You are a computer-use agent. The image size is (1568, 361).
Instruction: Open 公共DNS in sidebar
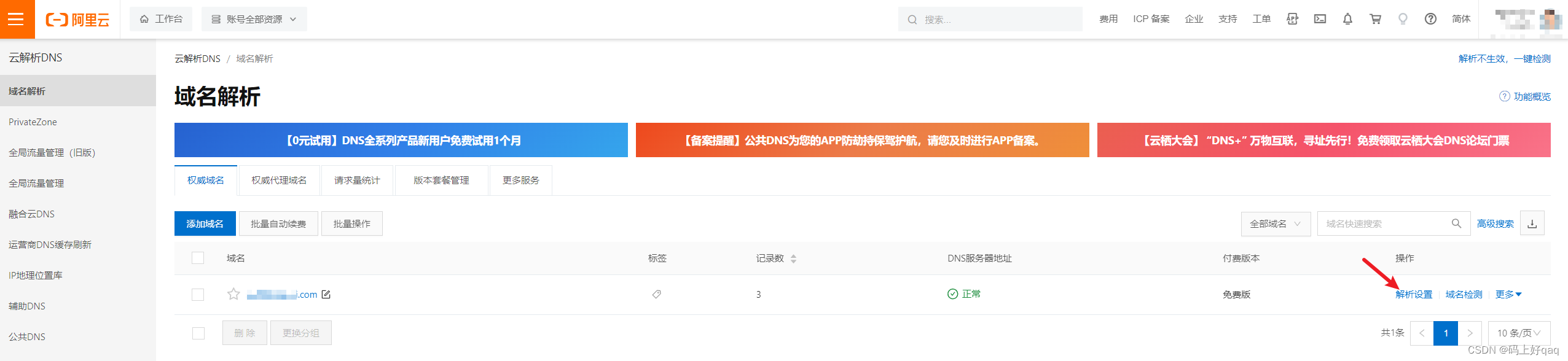78,336
